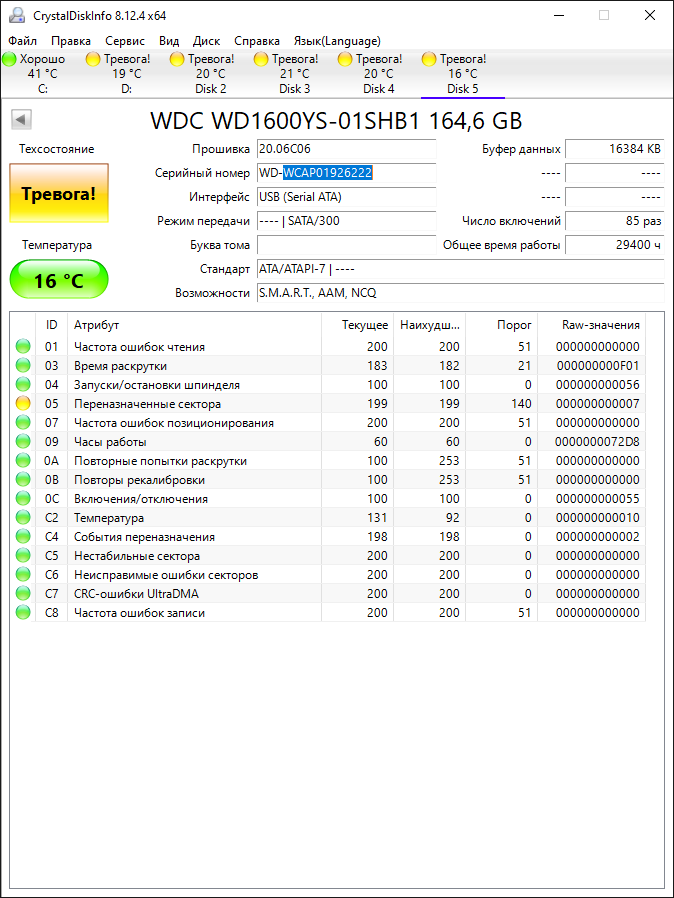Switch to the Disk 2 tab
Viewport: 674px width, 898px height.
click(x=211, y=74)
